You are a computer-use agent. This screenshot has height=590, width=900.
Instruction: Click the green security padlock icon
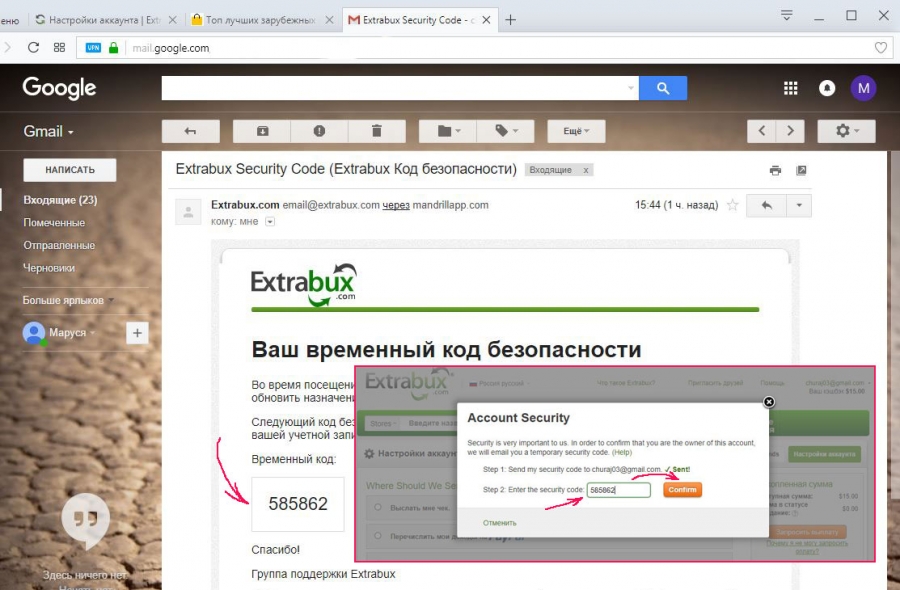[114, 48]
